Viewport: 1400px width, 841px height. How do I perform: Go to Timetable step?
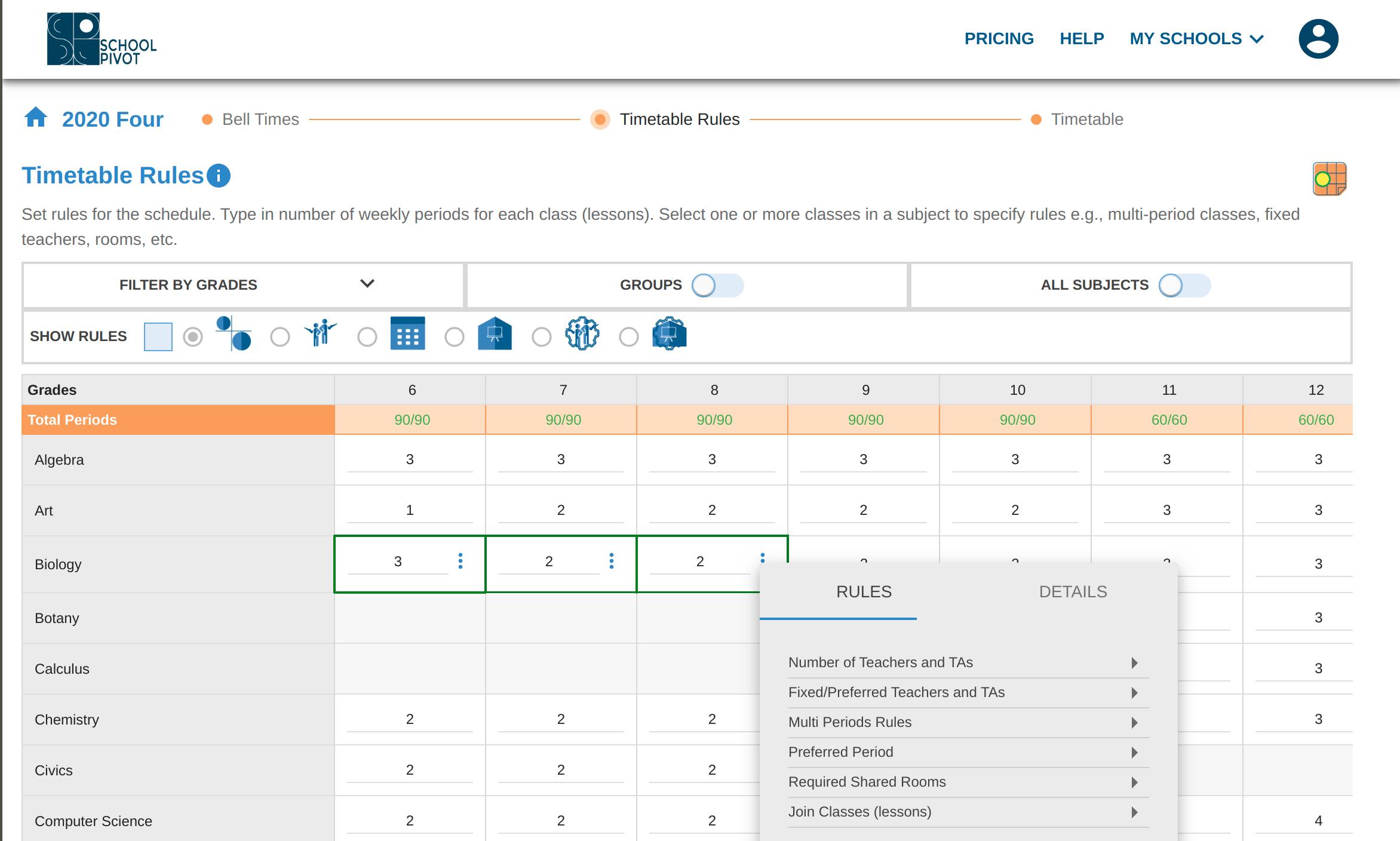click(x=1077, y=119)
